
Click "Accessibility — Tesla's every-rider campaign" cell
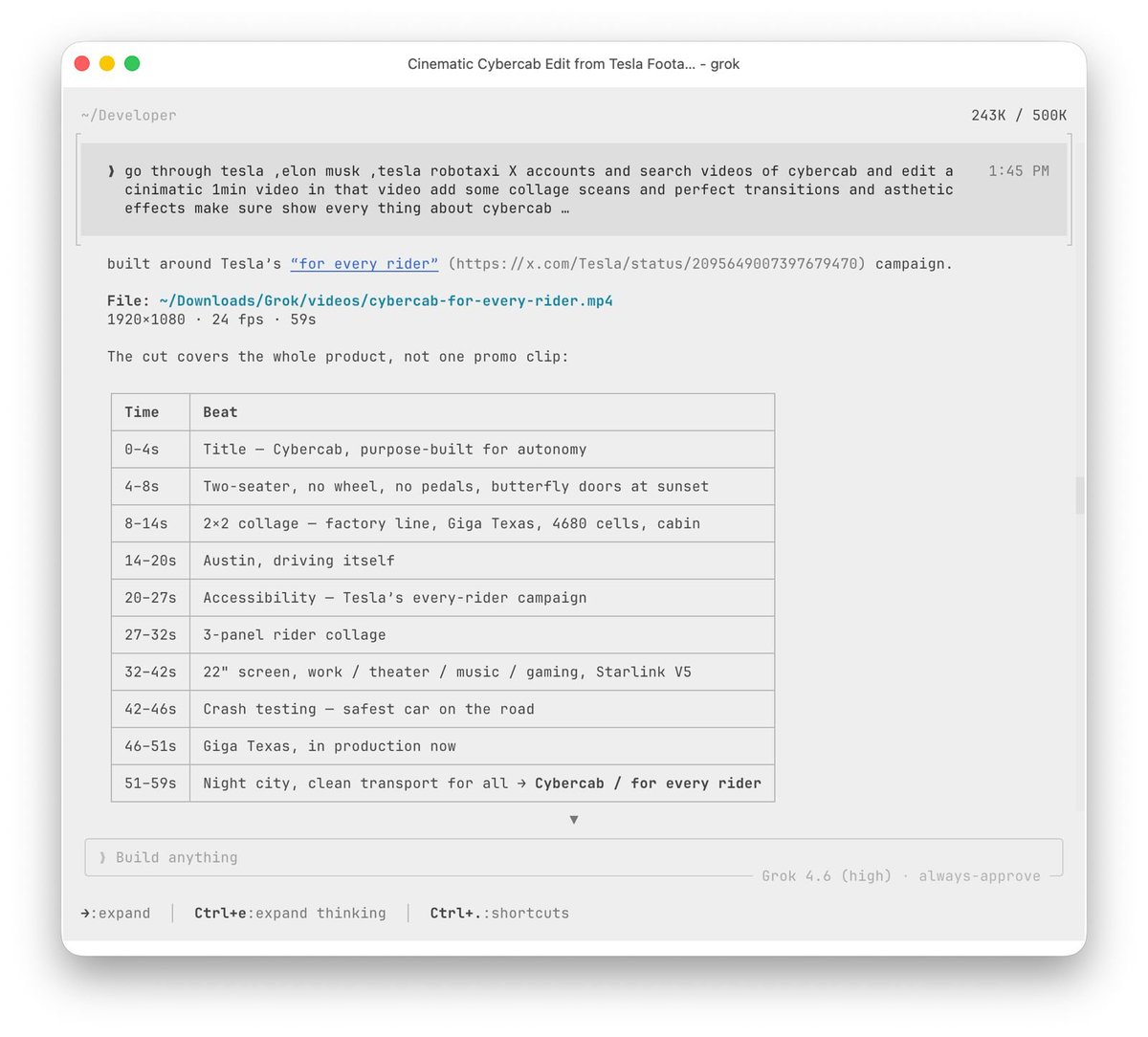(x=482, y=598)
